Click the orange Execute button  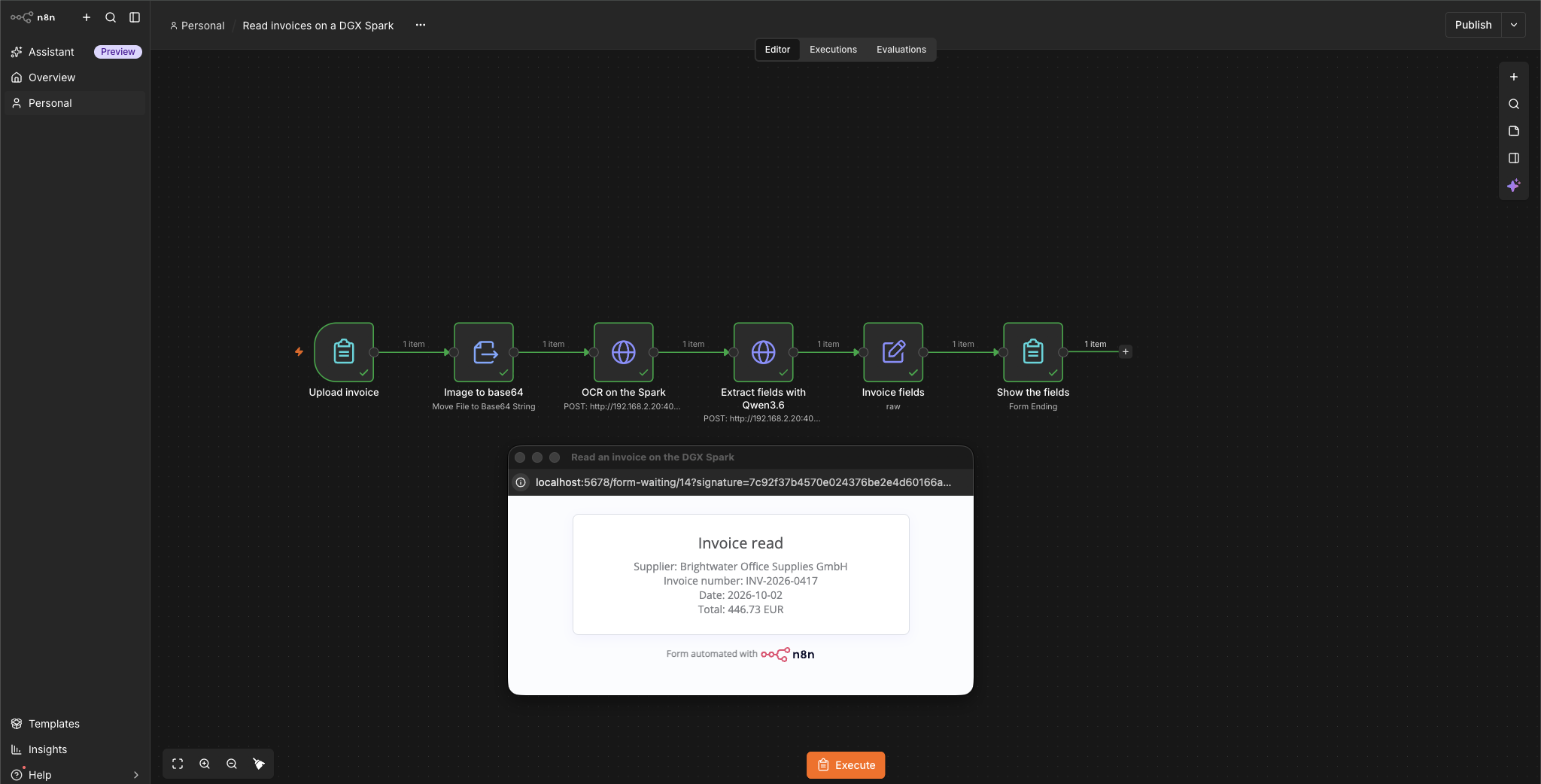click(x=846, y=765)
